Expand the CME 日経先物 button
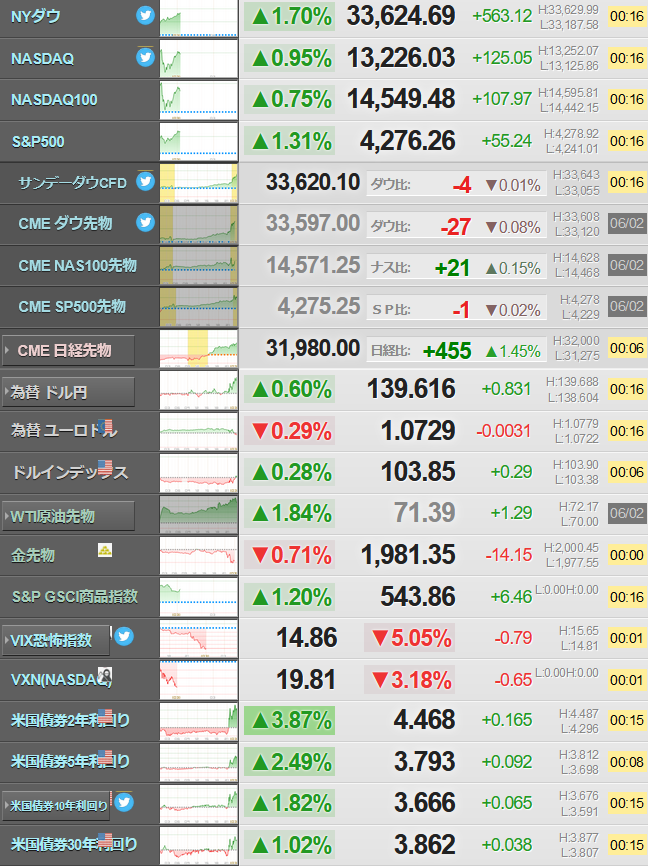The height and width of the screenshot is (866, 648). coord(69,350)
